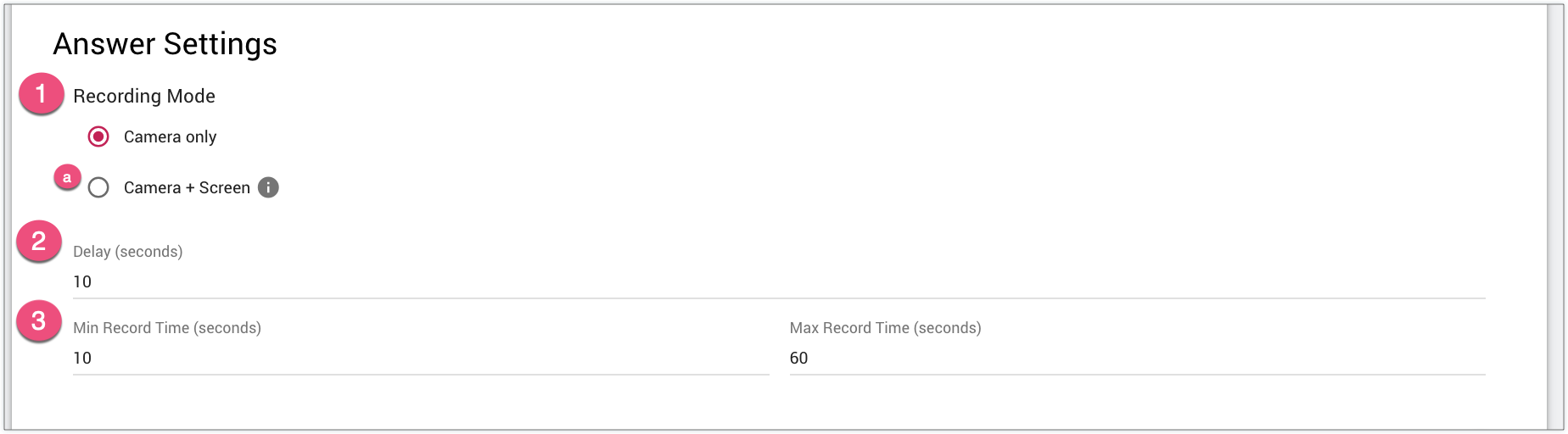Click the Answer Settings title
The width and height of the screenshot is (1568, 434).
165,44
